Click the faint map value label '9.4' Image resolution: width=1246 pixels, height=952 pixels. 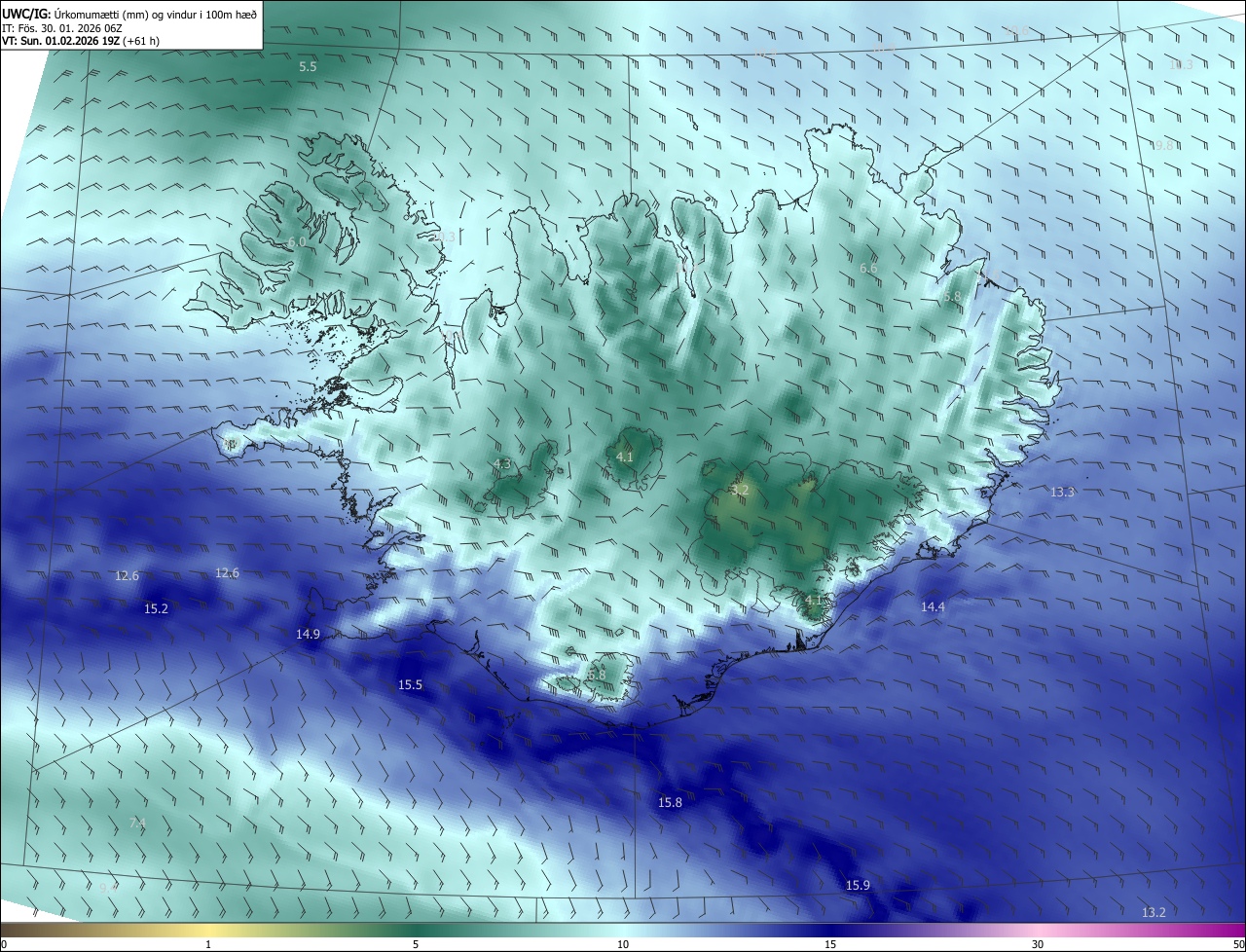pyautogui.click(x=108, y=888)
